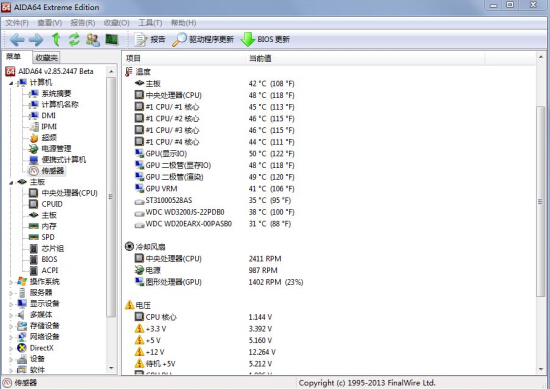This screenshot has width=550, height=389.
Task: Expand the 显示设备 tree node
Action: point(11,304)
